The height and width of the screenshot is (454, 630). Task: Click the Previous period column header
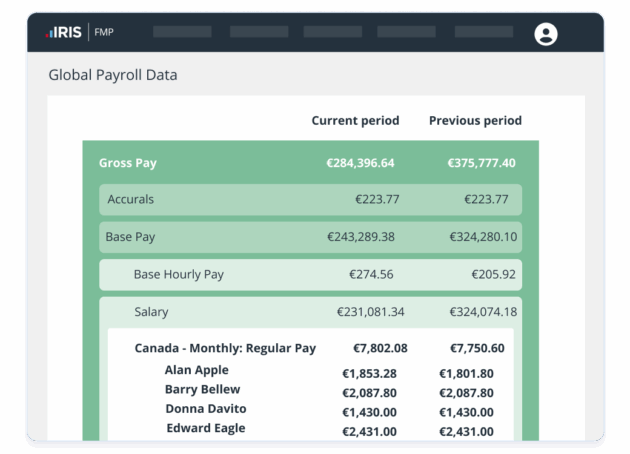(475, 121)
